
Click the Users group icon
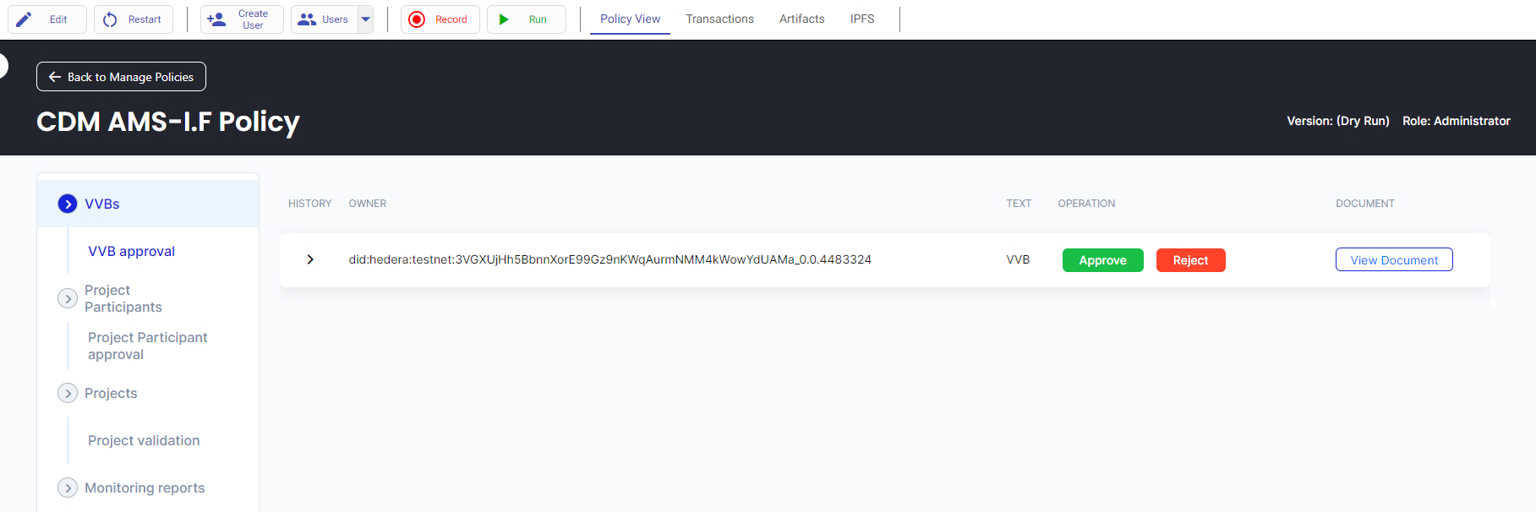click(307, 19)
